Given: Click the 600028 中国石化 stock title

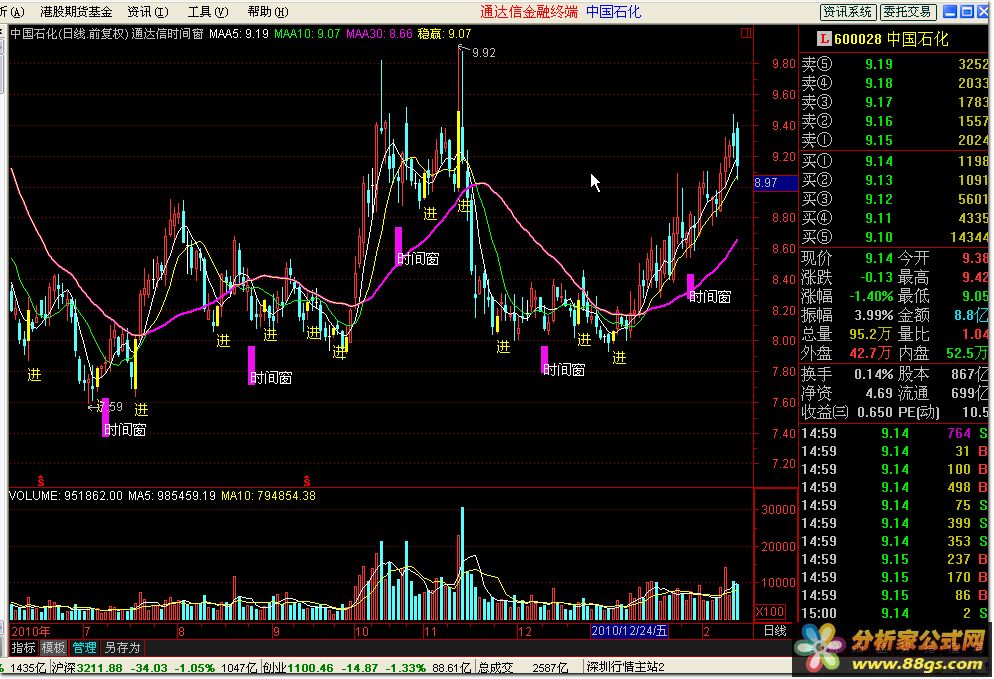Looking at the screenshot, I should (x=891, y=39).
